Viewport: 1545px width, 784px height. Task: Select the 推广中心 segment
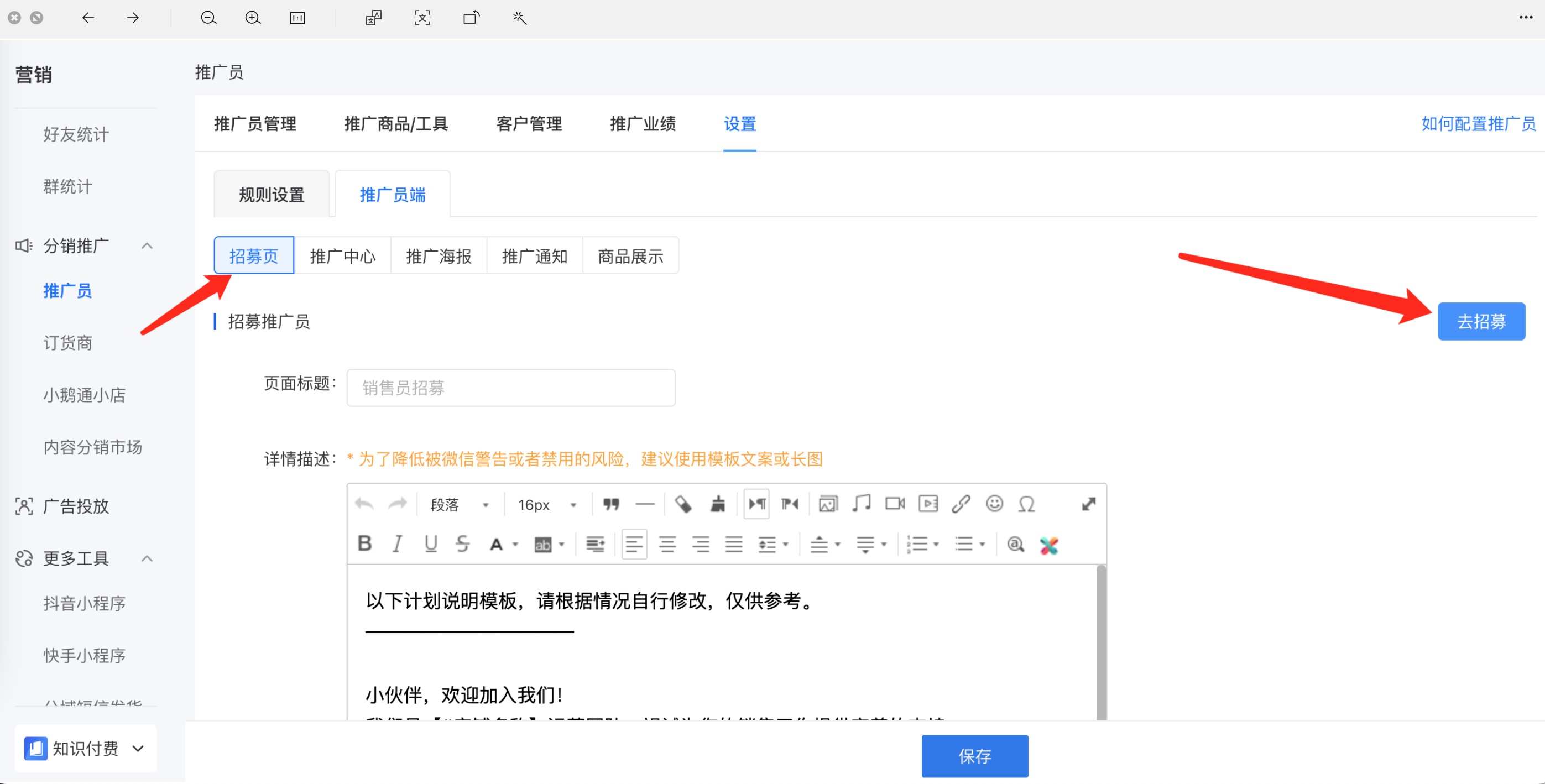[x=342, y=255]
